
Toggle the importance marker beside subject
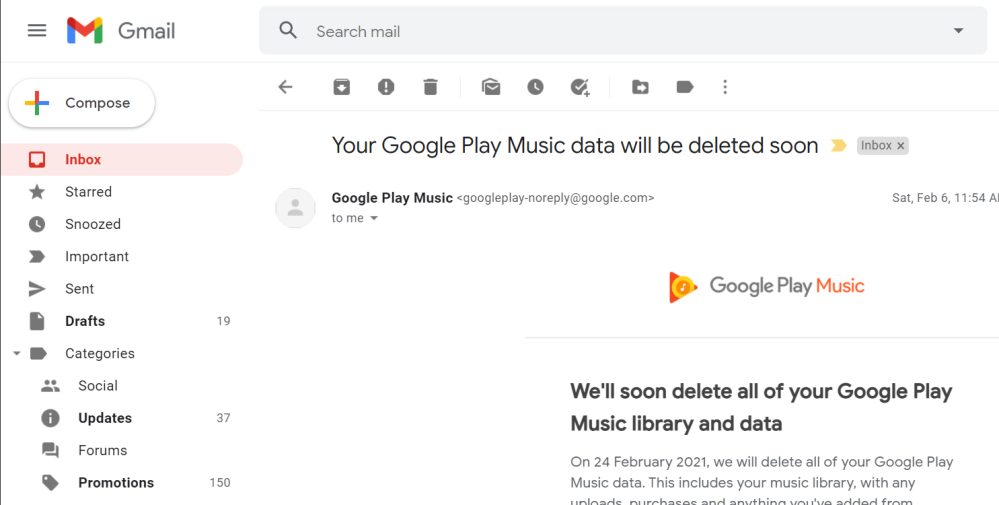pyautogui.click(x=839, y=146)
